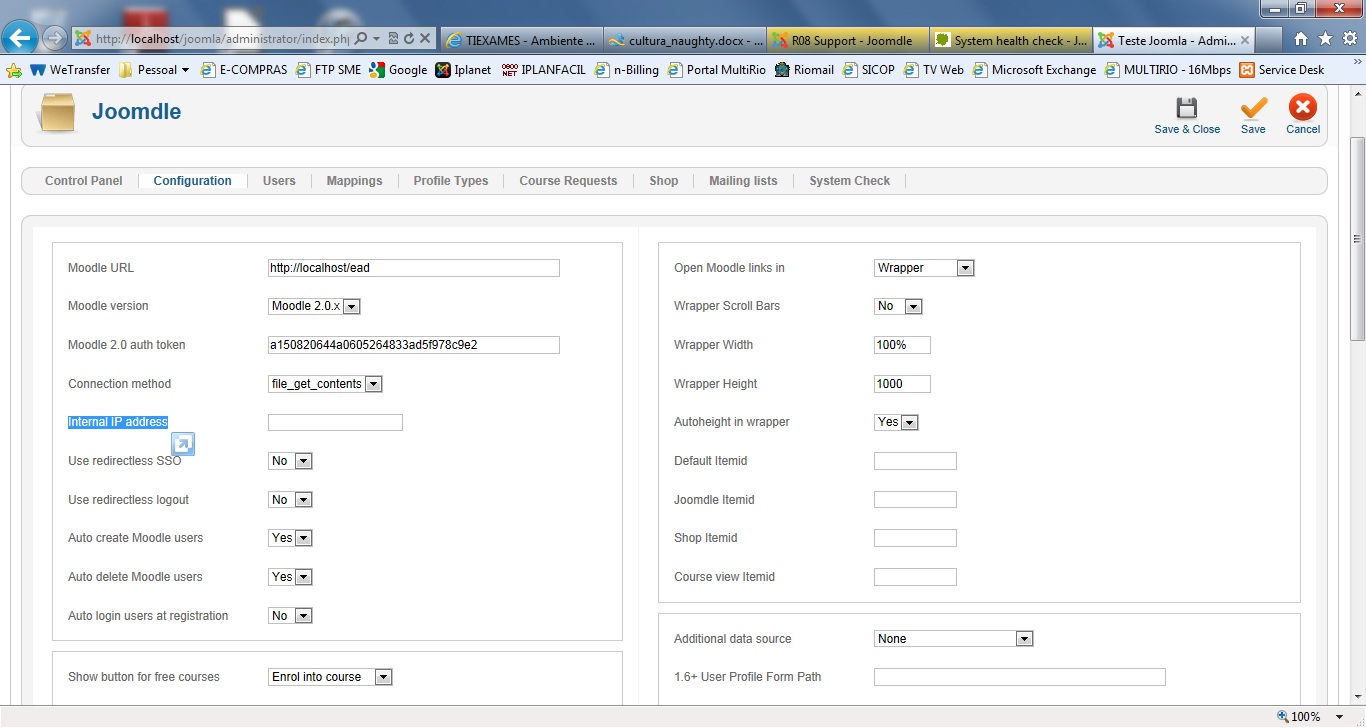Click the Moodle URL text field
Image resolution: width=1366 pixels, height=728 pixels.
click(413, 268)
